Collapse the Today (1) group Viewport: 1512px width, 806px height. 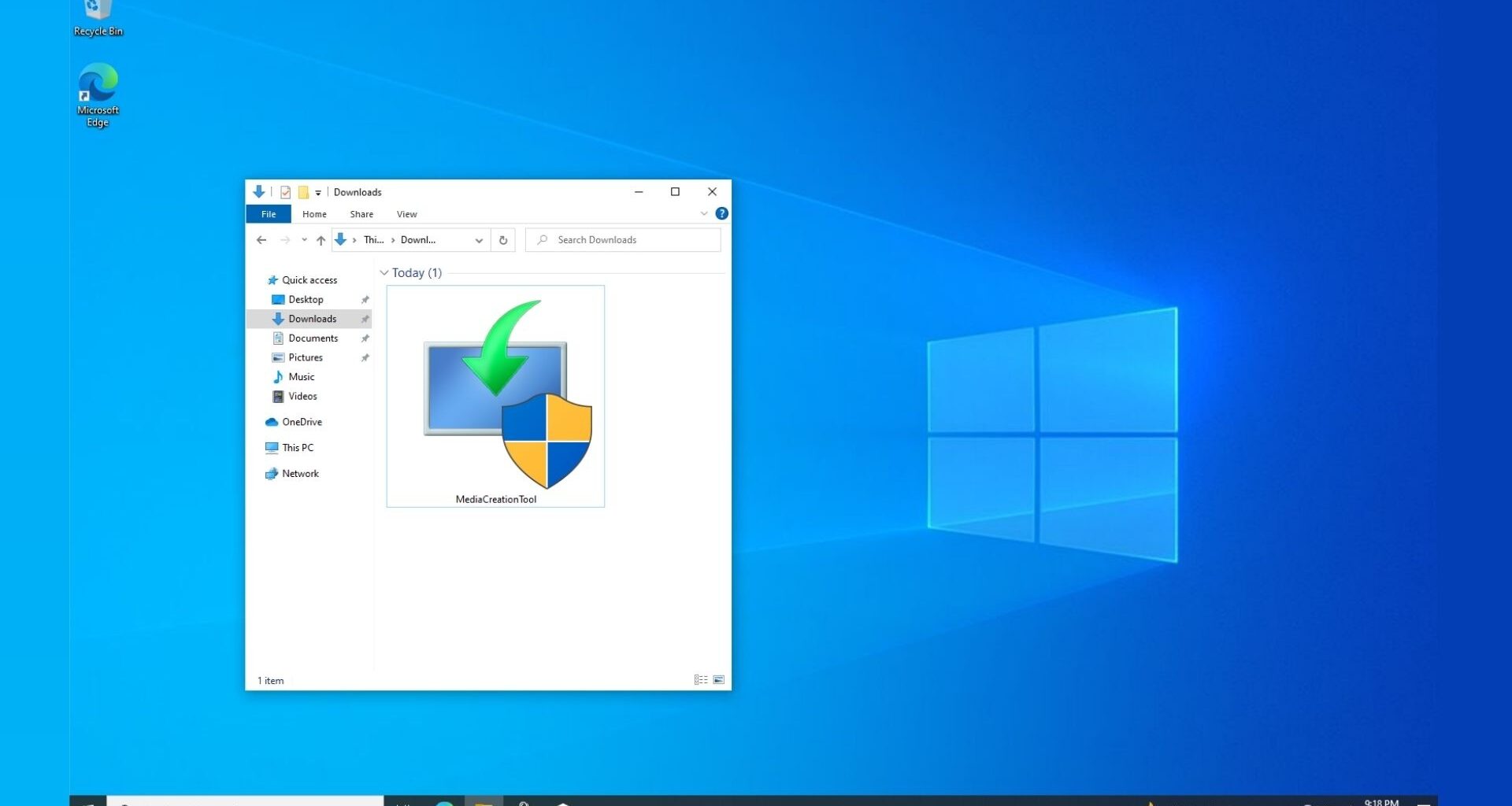coord(384,273)
